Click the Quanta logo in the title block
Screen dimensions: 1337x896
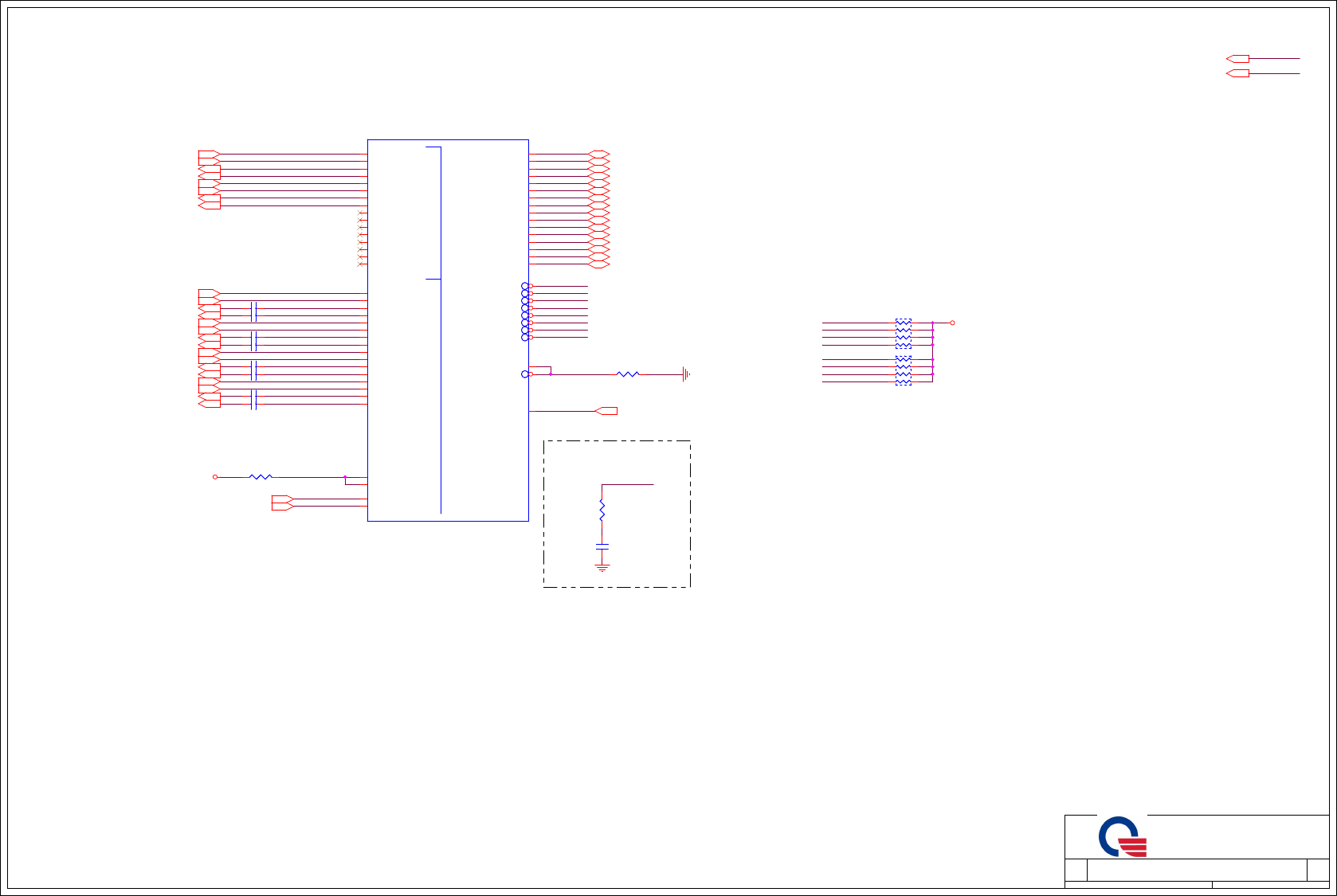[x=1123, y=836]
